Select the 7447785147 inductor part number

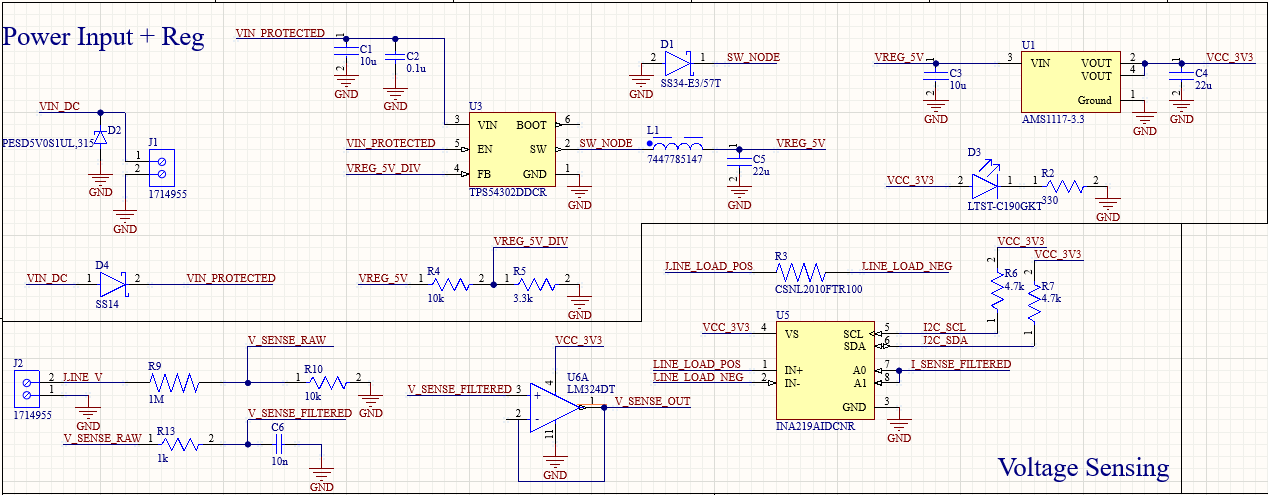click(675, 160)
